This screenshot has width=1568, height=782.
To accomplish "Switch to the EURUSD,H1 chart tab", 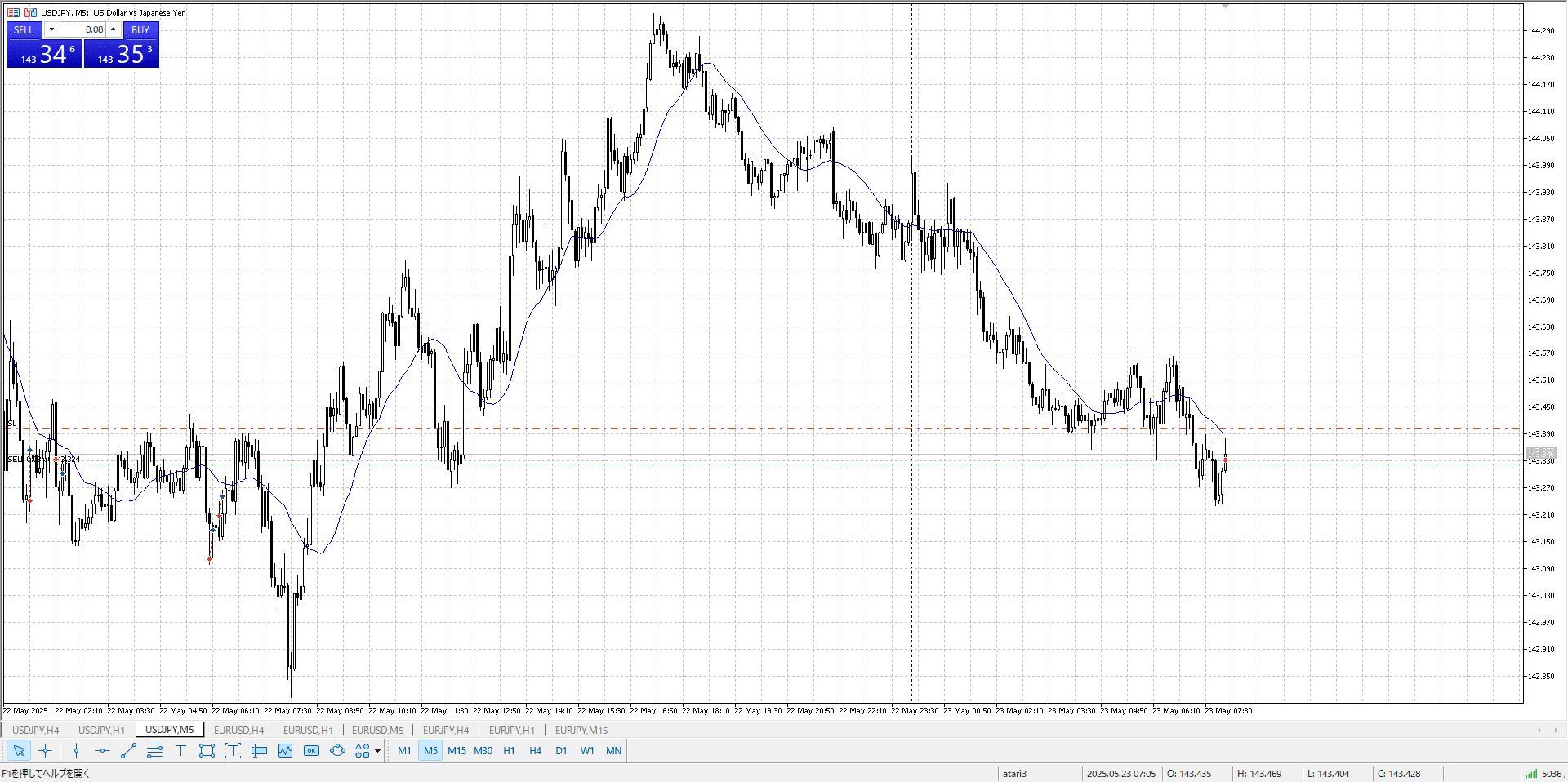I will 308,731.
